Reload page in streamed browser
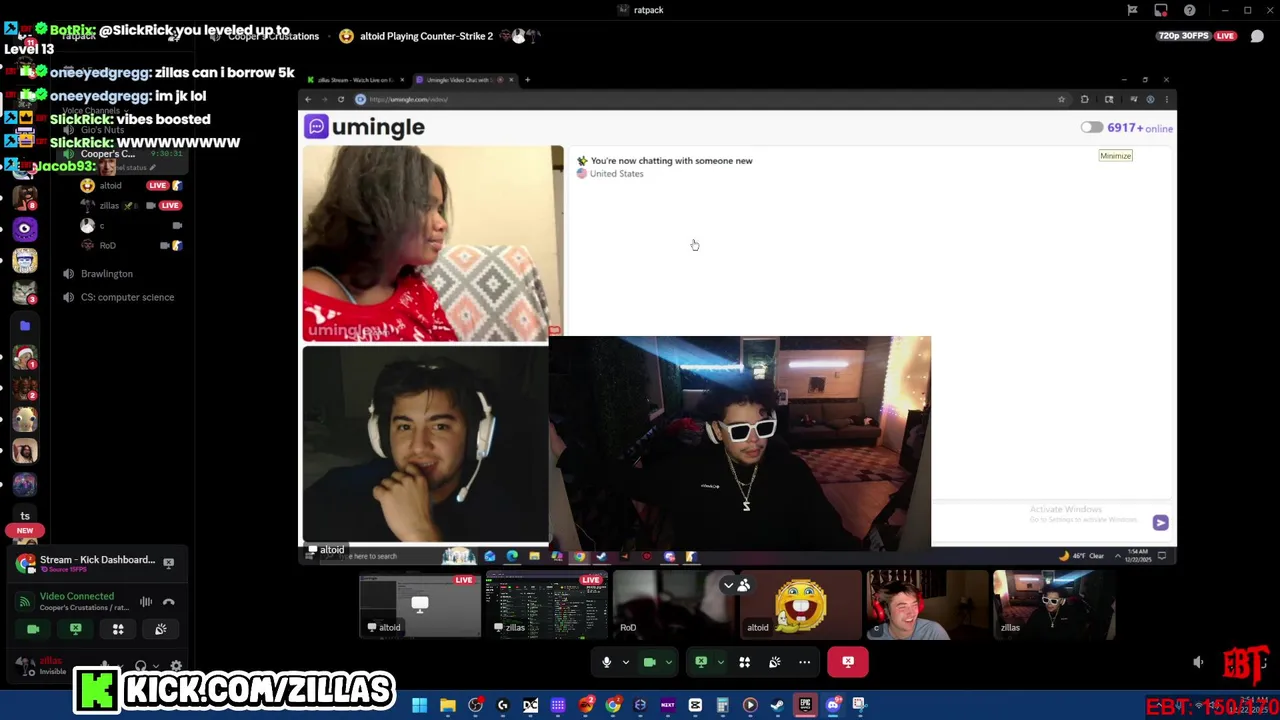1280x720 pixels. (x=341, y=99)
